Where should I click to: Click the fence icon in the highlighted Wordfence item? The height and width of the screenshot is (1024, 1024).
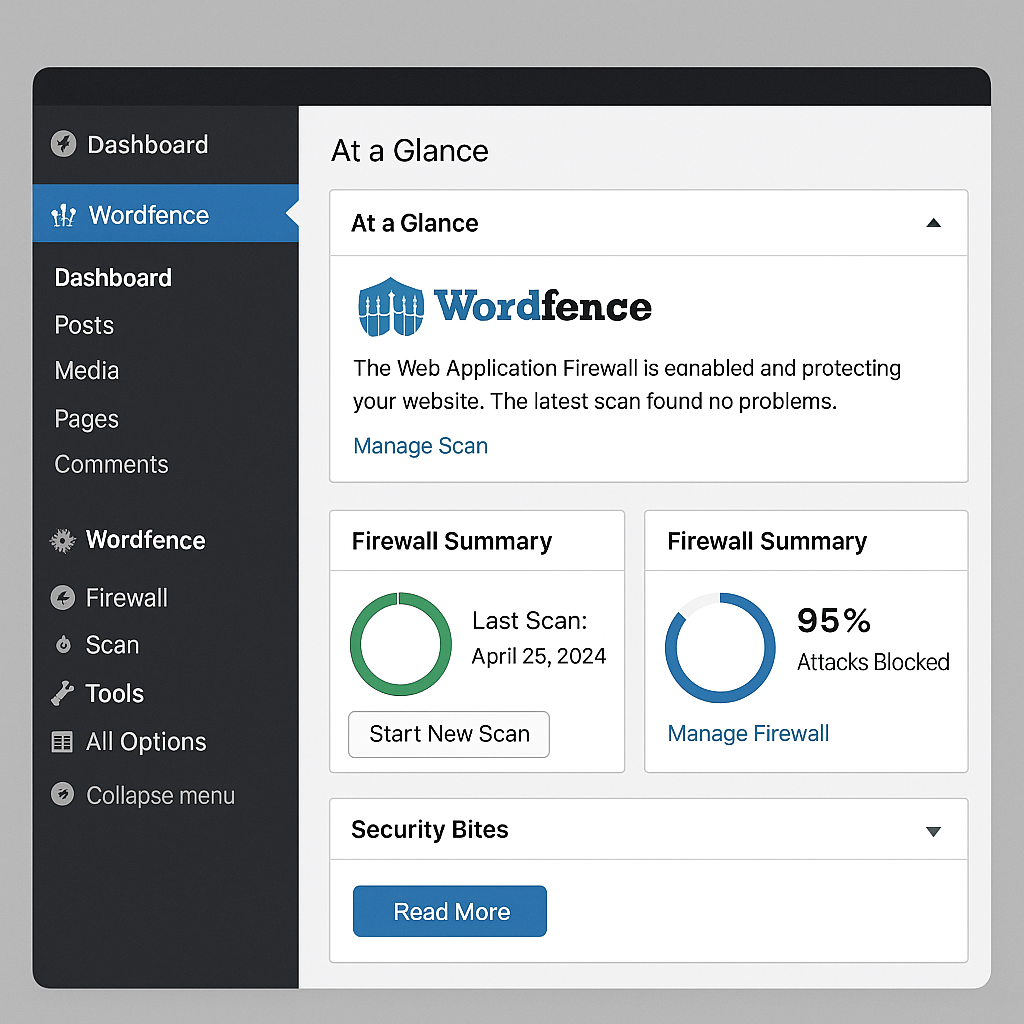pyautogui.click(x=63, y=215)
